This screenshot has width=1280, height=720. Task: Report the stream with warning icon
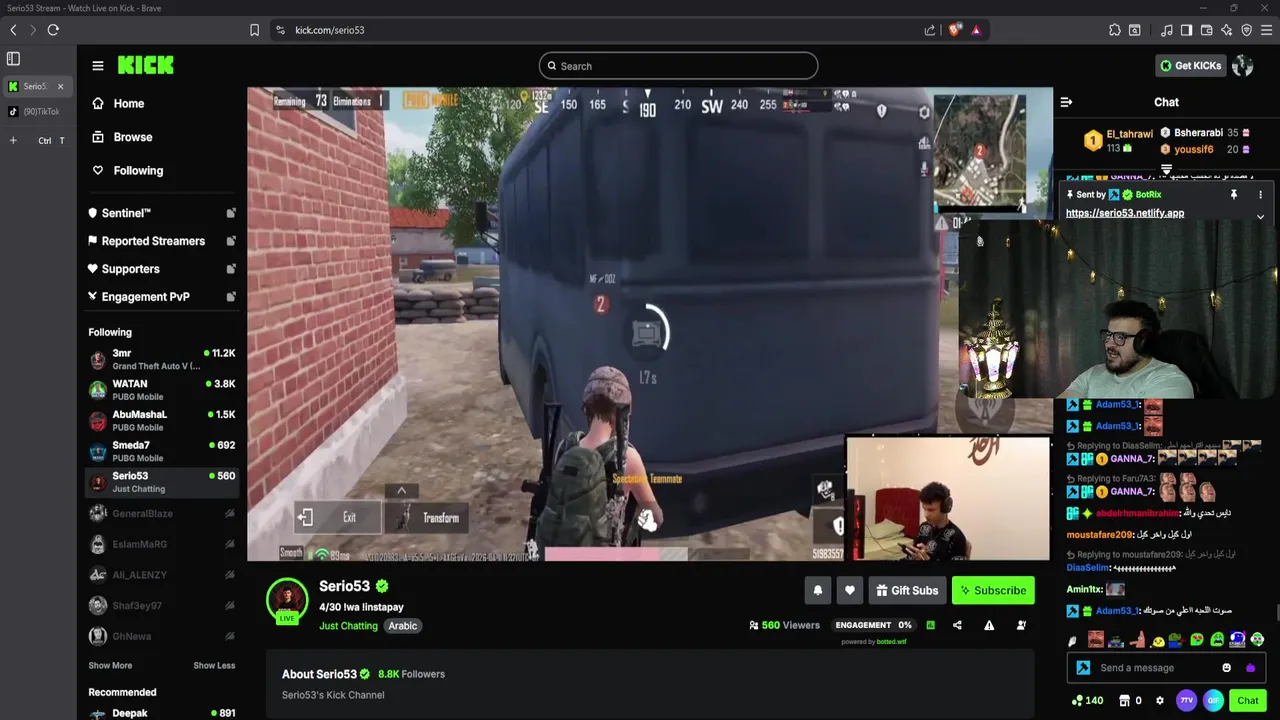point(989,625)
